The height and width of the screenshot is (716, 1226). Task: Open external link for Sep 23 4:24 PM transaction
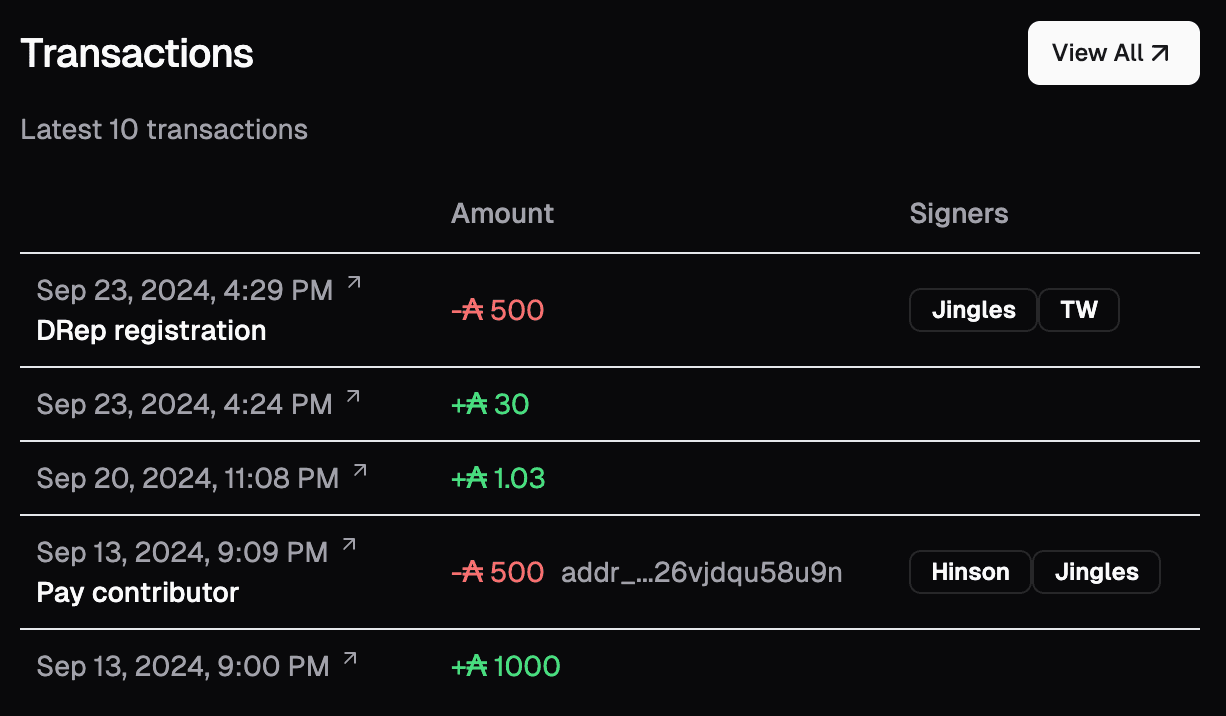click(353, 397)
